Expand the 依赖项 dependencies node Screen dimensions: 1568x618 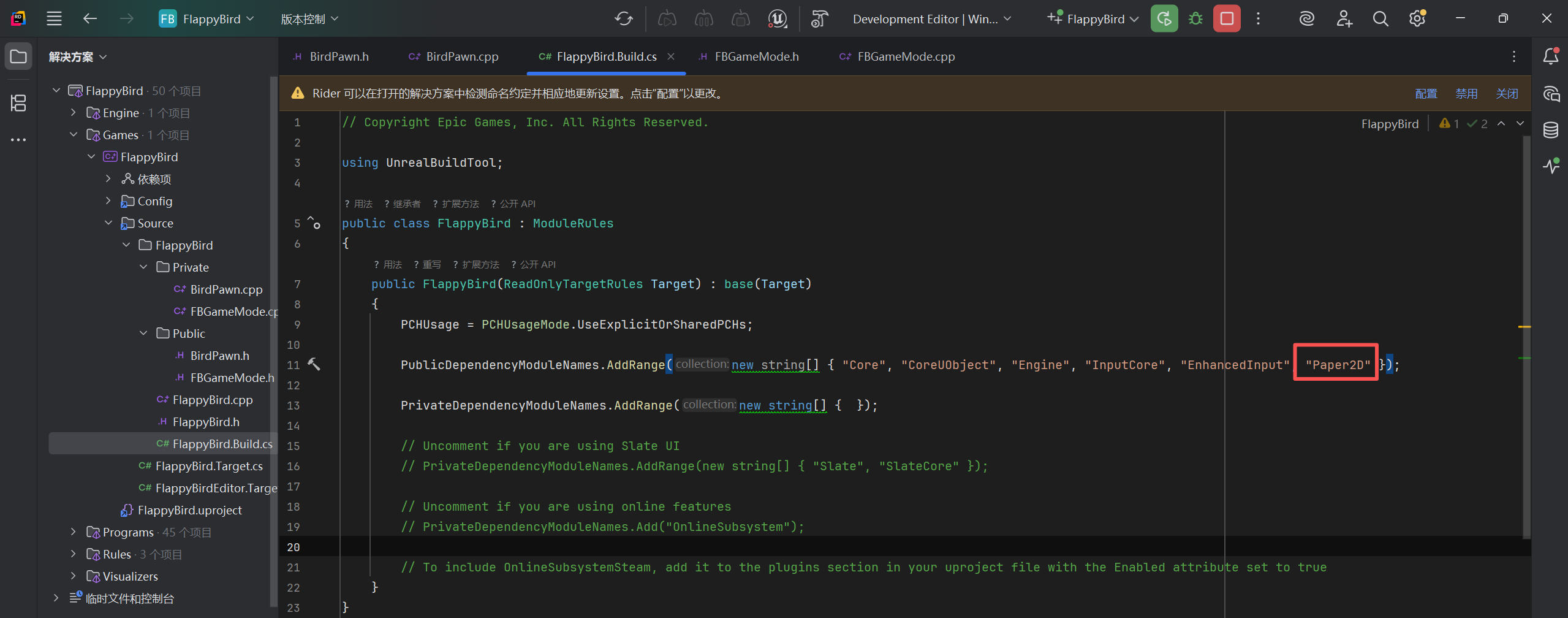click(108, 179)
